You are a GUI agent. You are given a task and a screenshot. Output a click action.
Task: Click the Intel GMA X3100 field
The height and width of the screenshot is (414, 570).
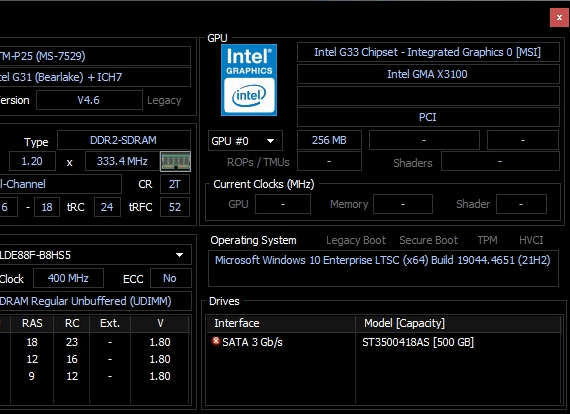428,74
